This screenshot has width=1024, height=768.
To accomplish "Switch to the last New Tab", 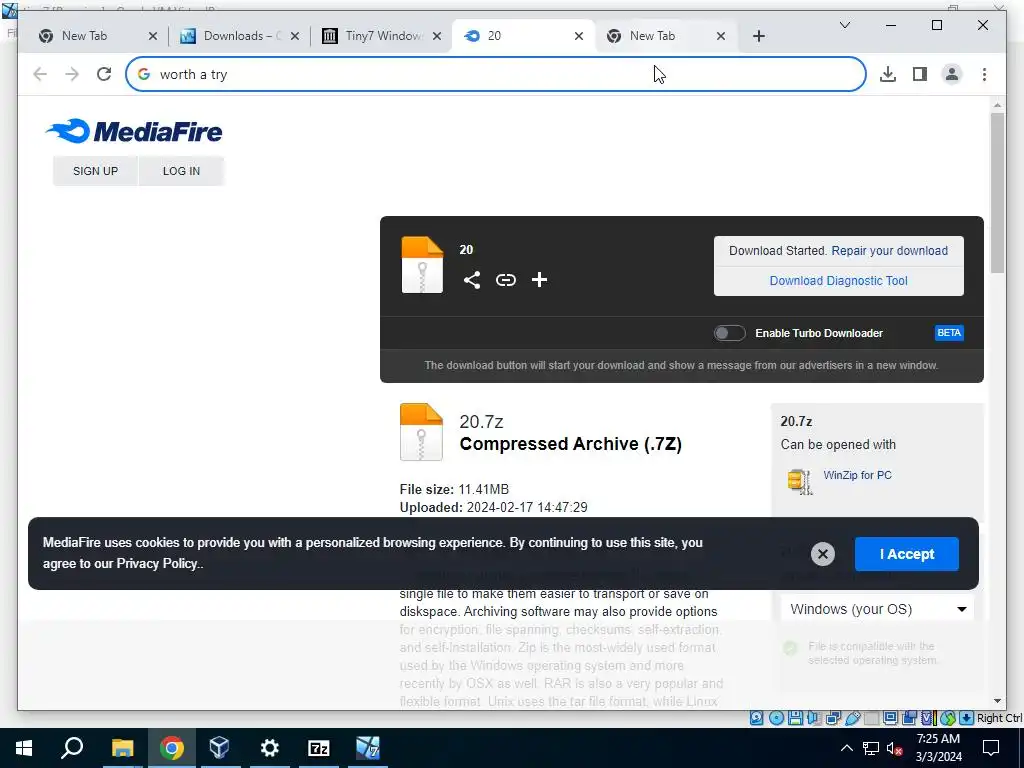I will click(x=666, y=36).
